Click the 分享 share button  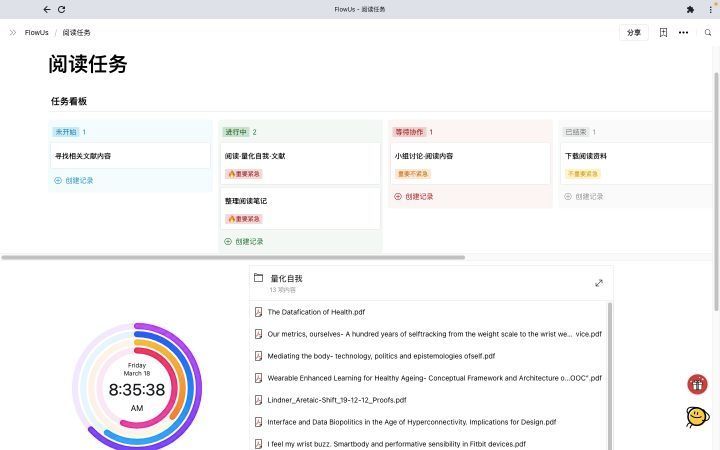click(x=634, y=33)
